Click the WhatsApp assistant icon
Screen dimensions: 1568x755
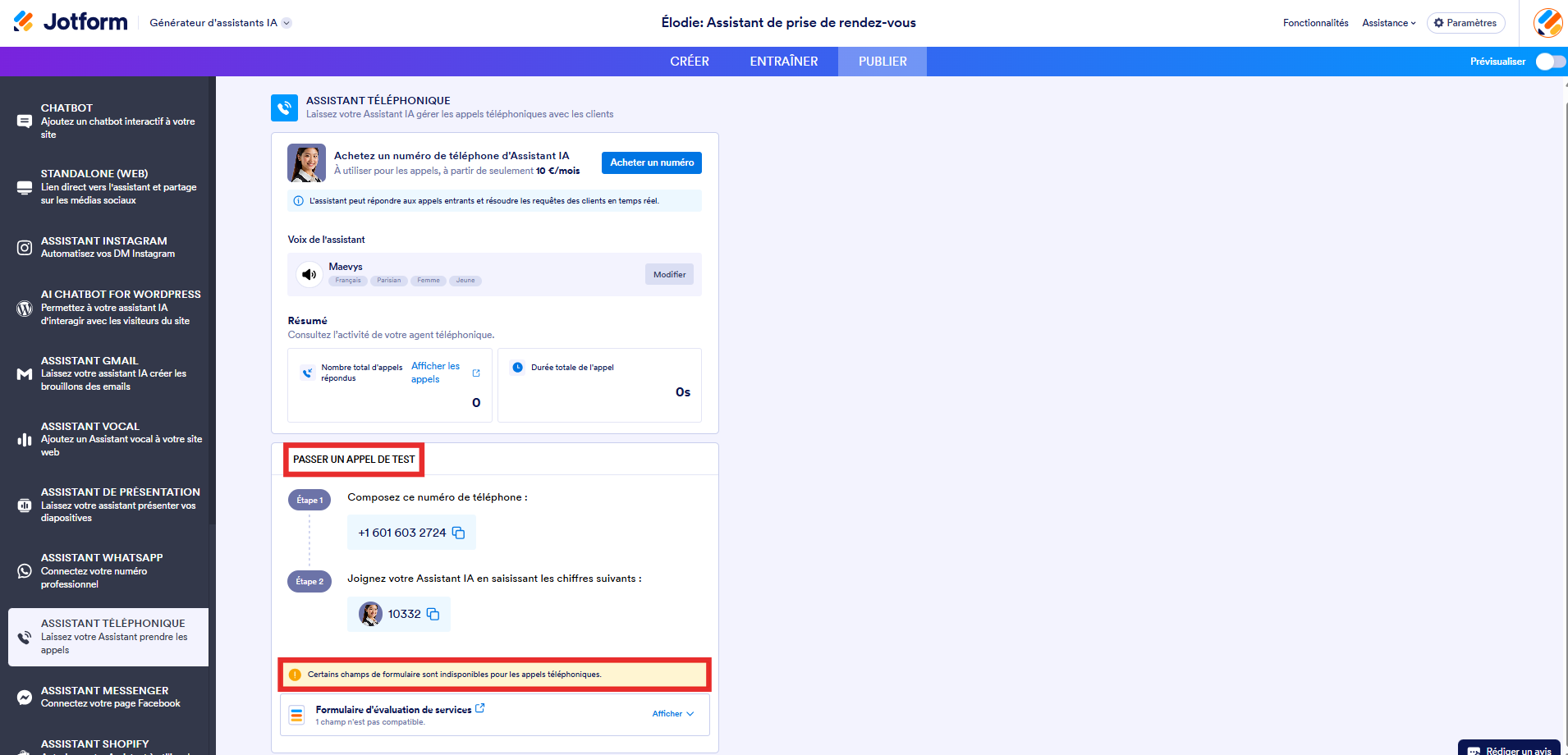(25, 571)
